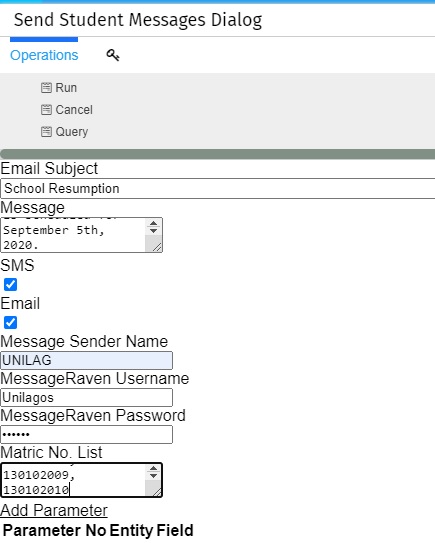Select the Query operation

click(72, 132)
